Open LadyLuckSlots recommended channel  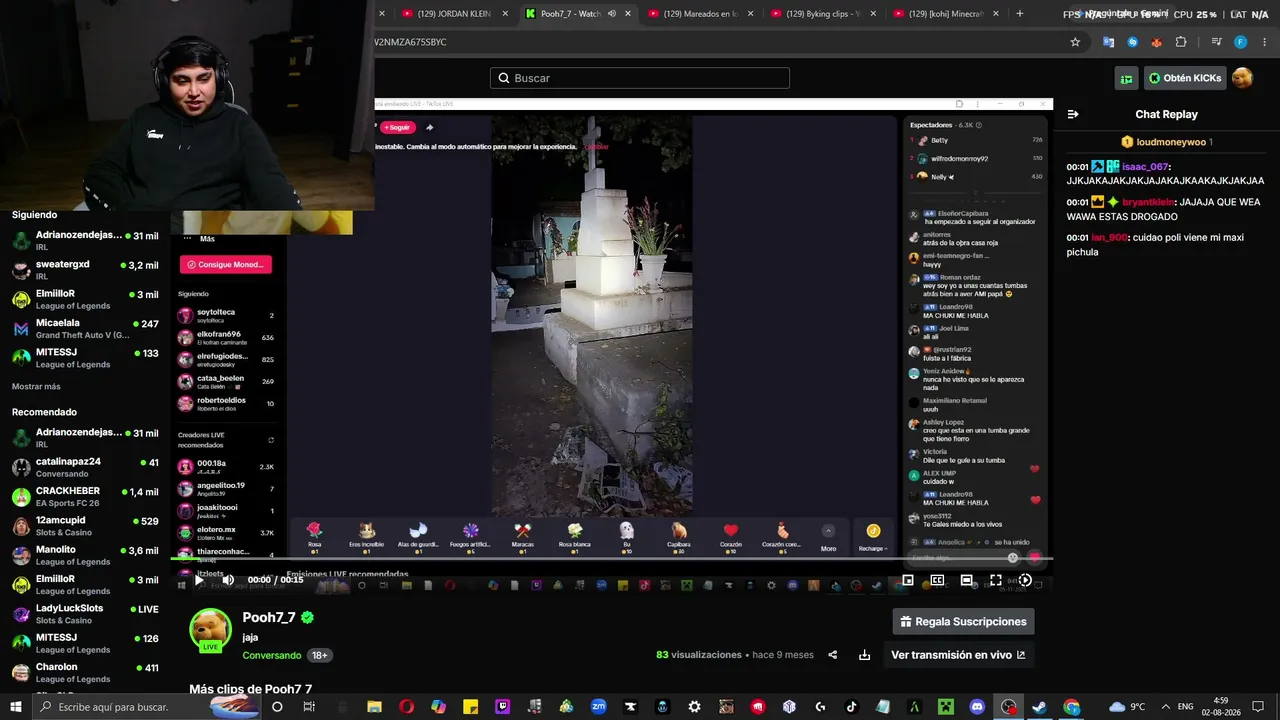85,613
